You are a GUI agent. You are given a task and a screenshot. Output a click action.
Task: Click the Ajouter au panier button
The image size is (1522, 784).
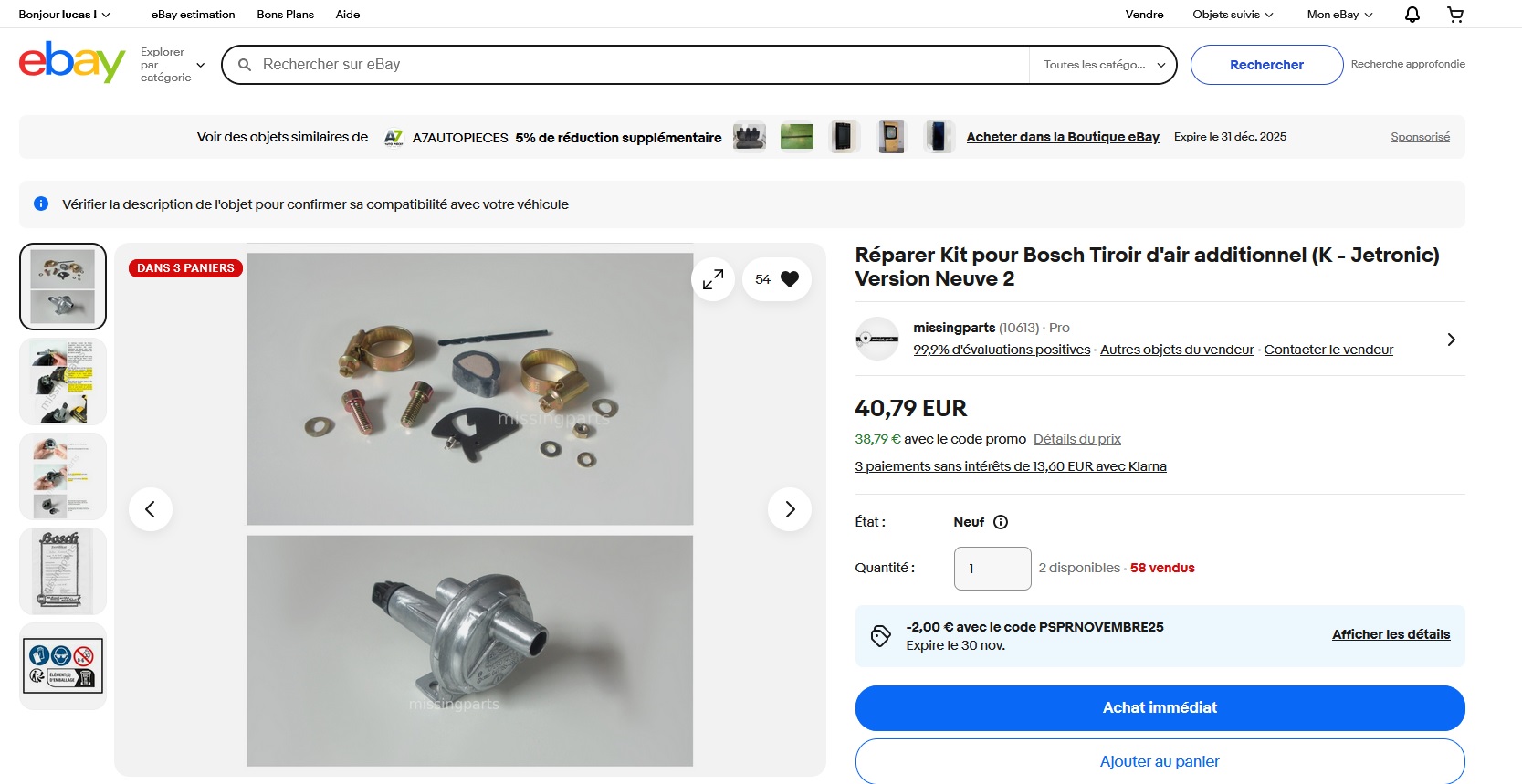click(1160, 761)
